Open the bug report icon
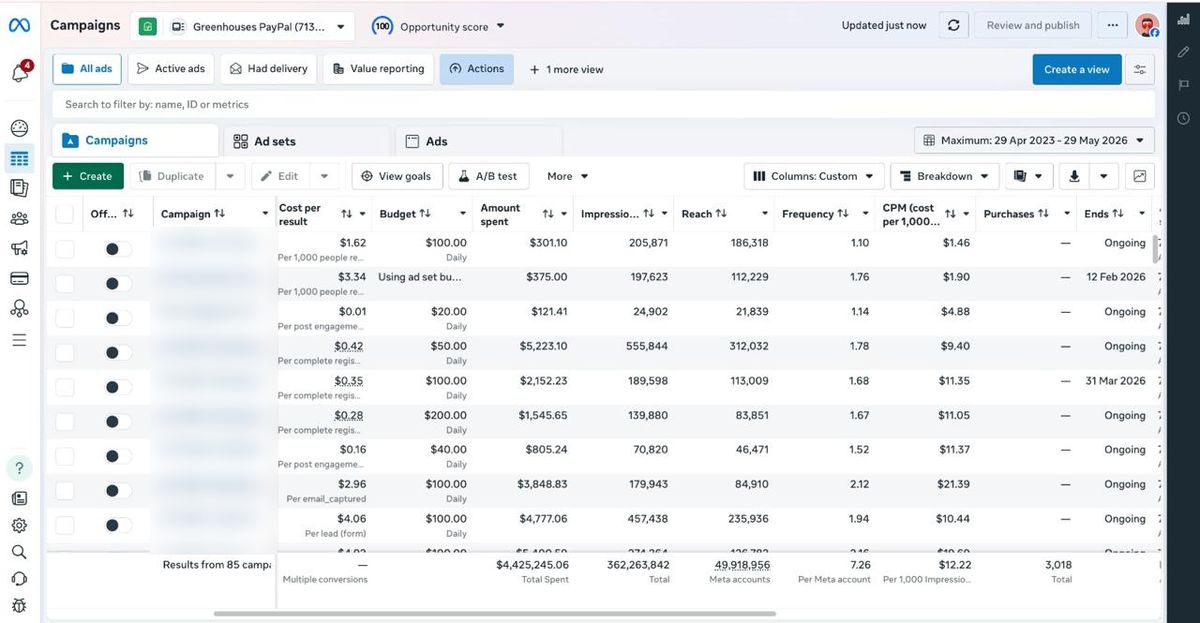 tap(19, 605)
